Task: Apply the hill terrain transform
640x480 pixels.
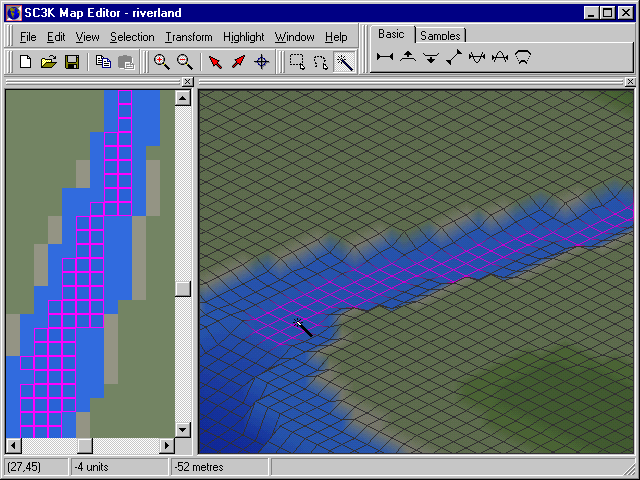Action: tap(500, 57)
